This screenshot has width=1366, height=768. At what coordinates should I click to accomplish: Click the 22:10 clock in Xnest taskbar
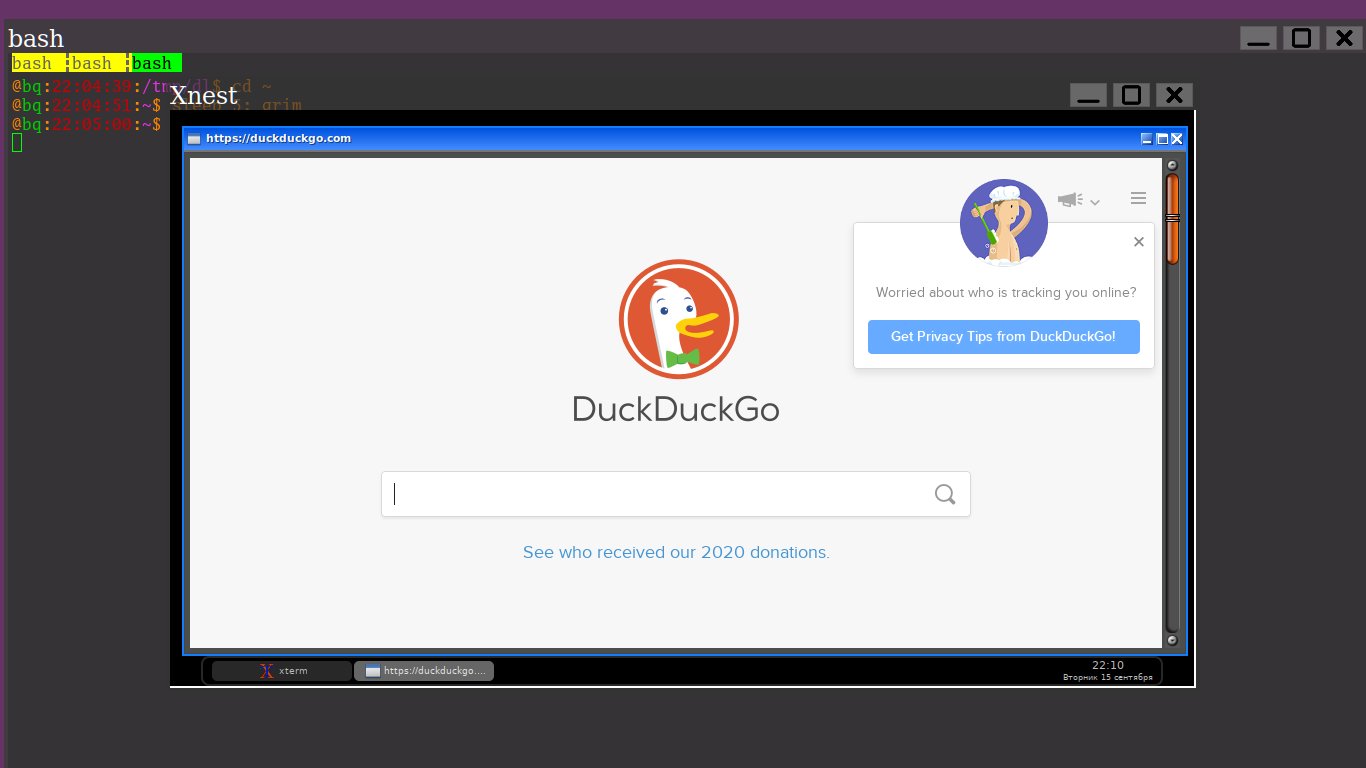click(1107, 665)
